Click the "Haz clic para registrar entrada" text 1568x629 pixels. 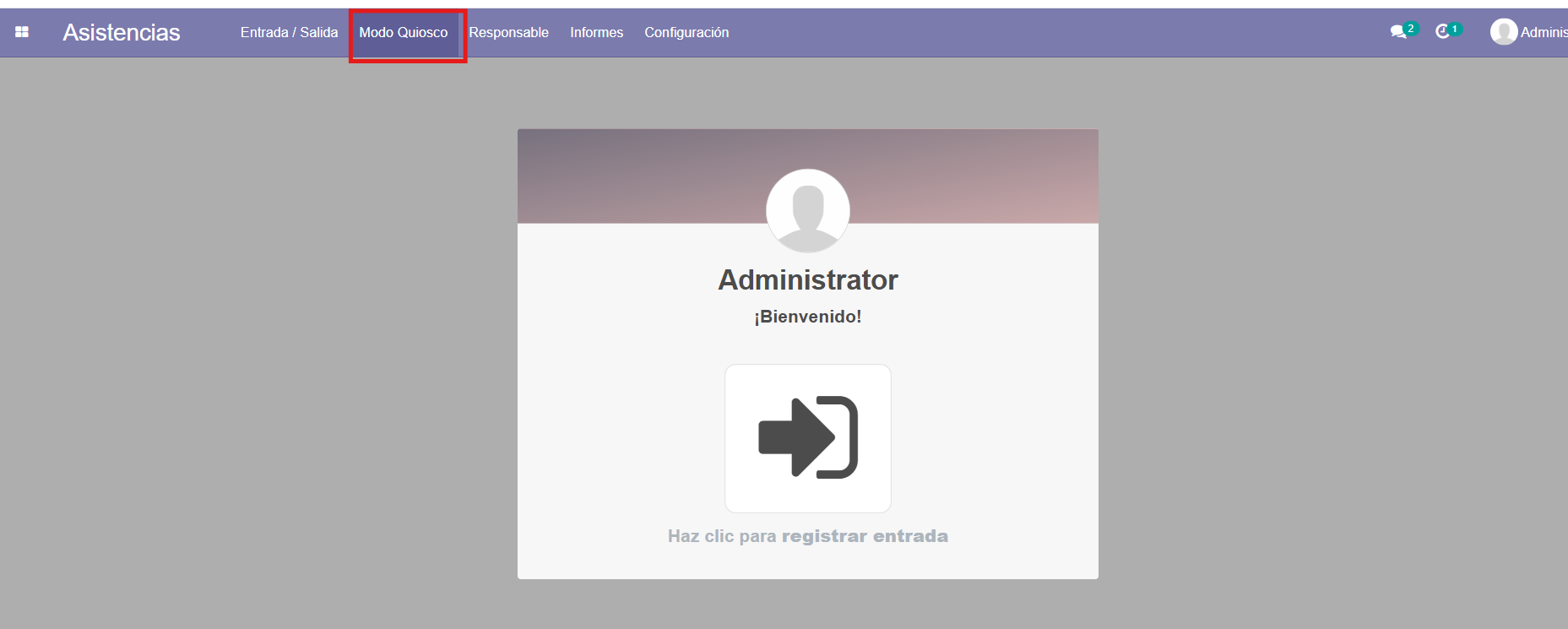808,536
